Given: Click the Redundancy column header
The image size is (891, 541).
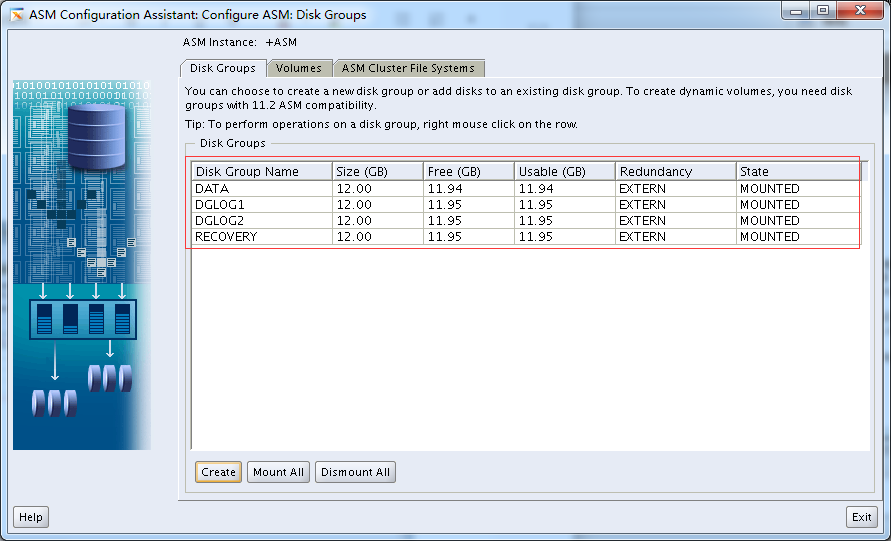Looking at the screenshot, I should (x=676, y=172).
